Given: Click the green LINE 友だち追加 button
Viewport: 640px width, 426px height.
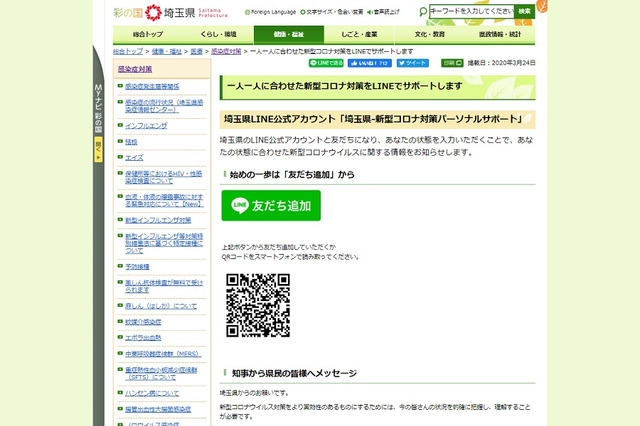Looking at the screenshot, I should click(x=271, y=206).
